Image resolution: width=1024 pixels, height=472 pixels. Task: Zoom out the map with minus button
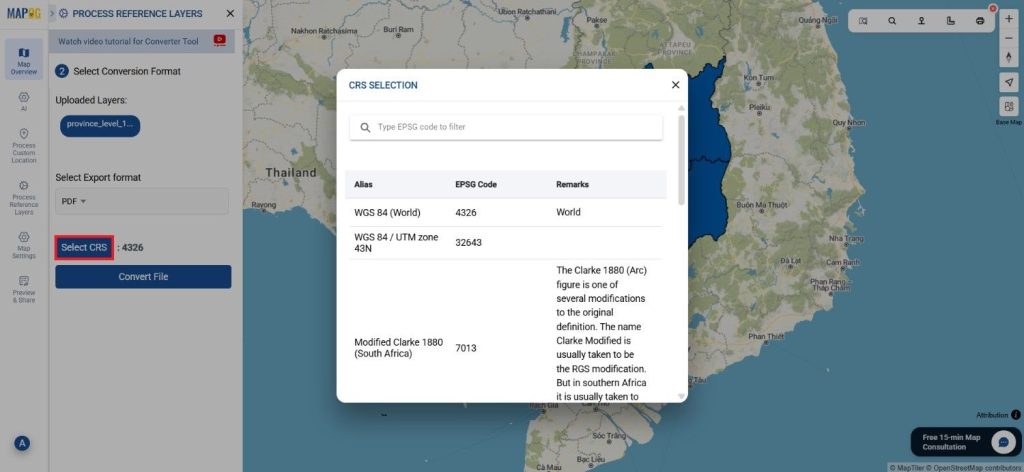click(x=1009, y=39)
